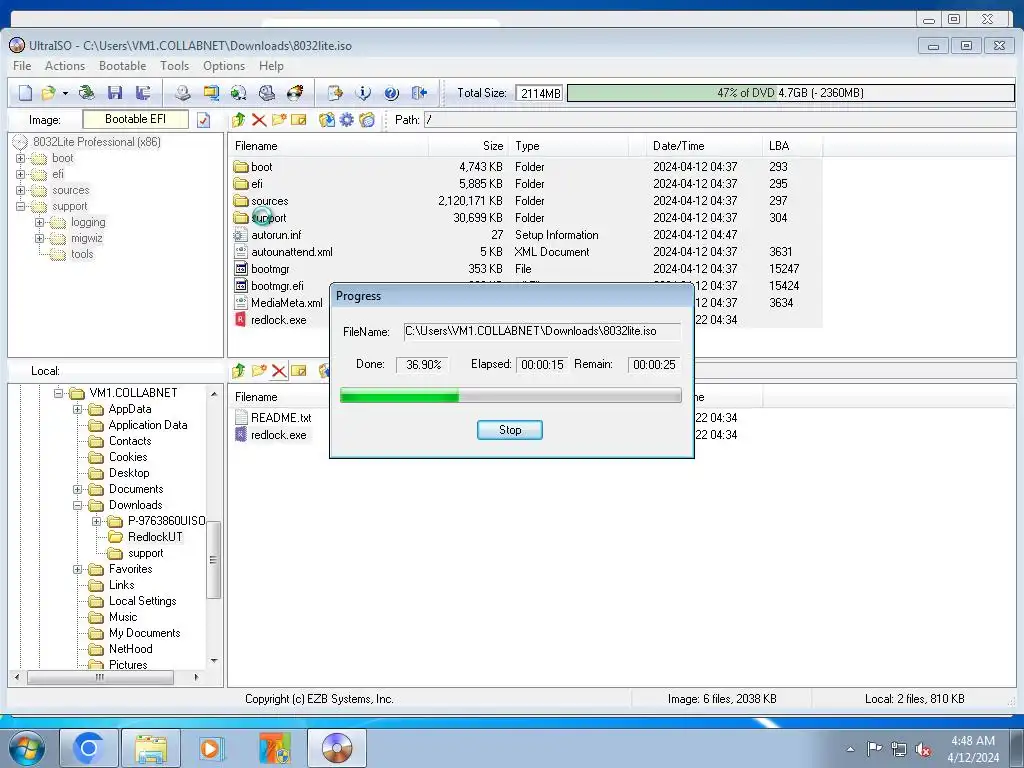Collapse VM1.COLLABNET in Local tree
Screen dimensions: 1024x768
pos(58,392)
